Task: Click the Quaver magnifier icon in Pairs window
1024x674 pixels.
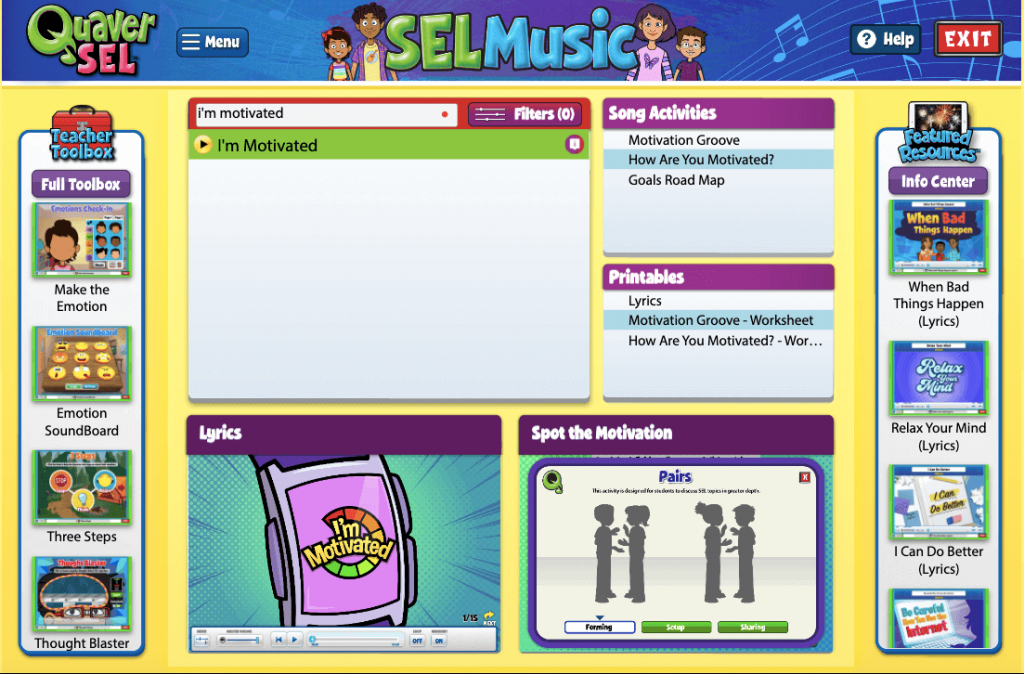Action: tap(552, 481)
